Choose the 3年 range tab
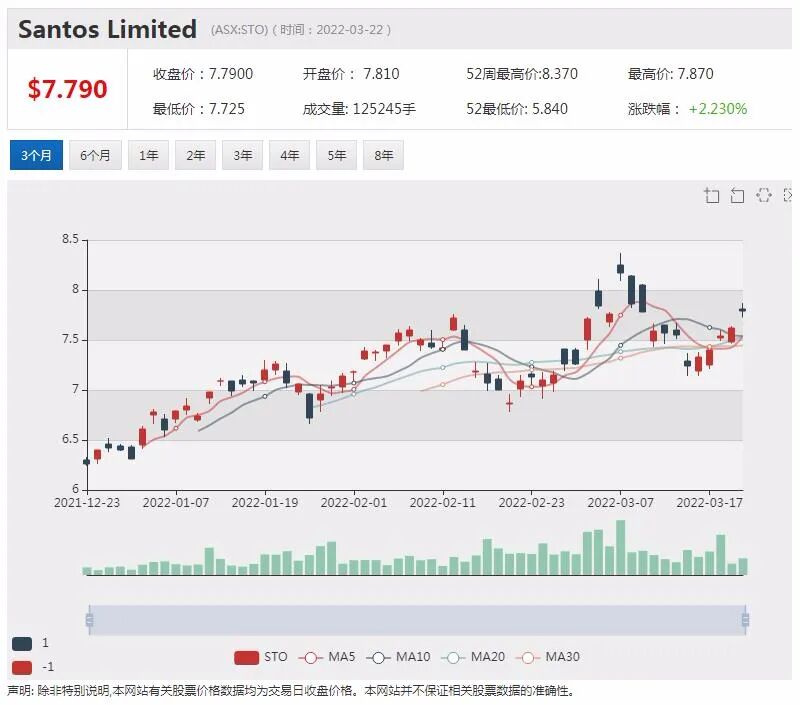The image size is (800, 705). click(x=242, y=155)
